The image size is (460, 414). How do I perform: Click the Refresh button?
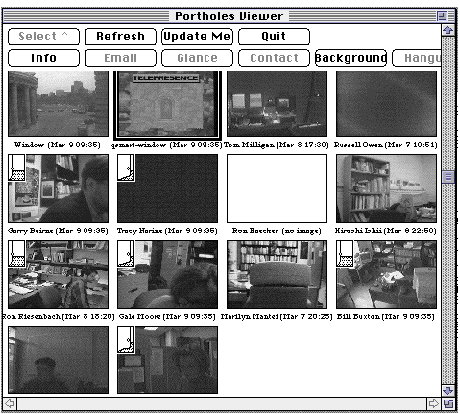click(x=121, y=36)
